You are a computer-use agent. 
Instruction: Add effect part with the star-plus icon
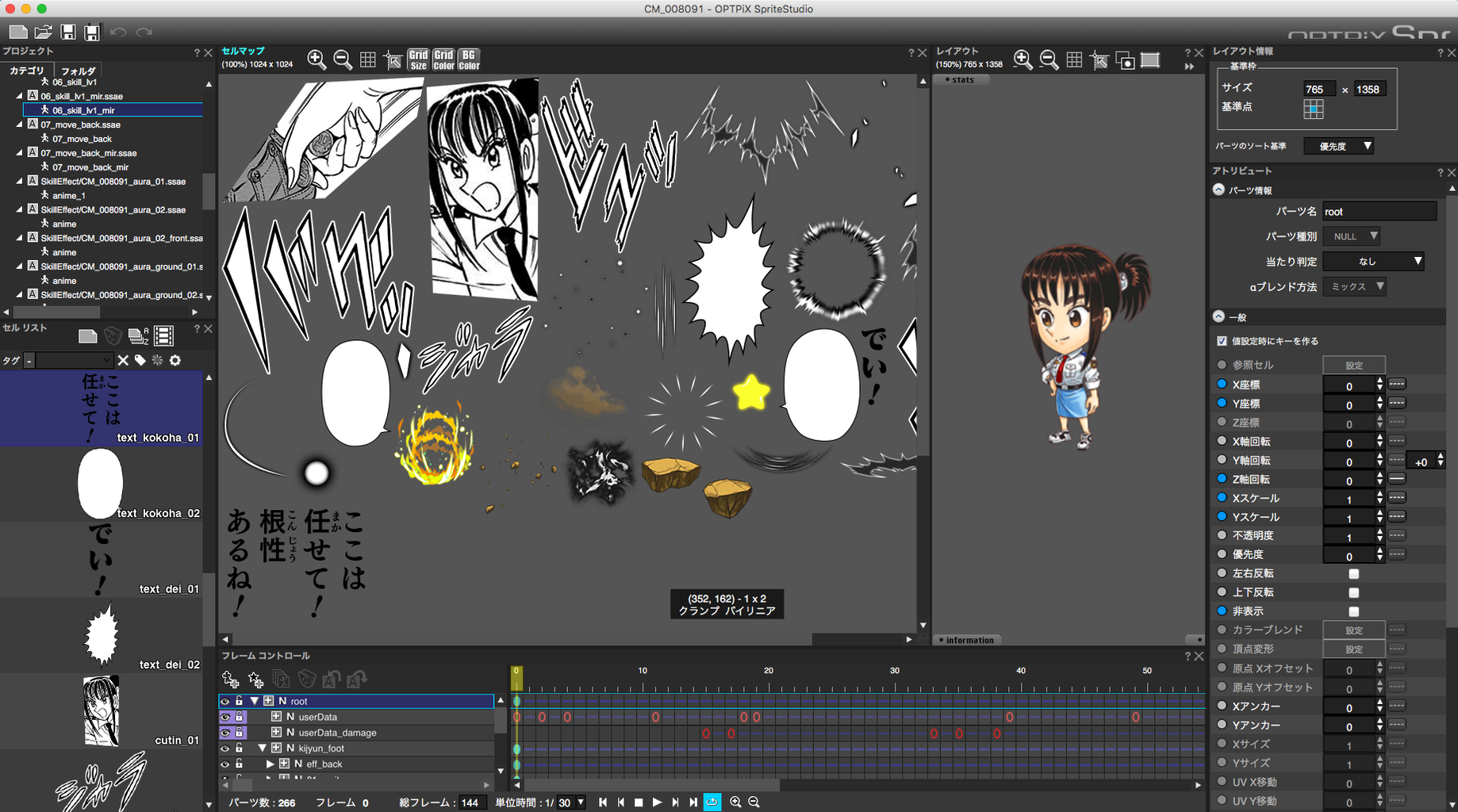pyautogui.click(x=255, y=679)
